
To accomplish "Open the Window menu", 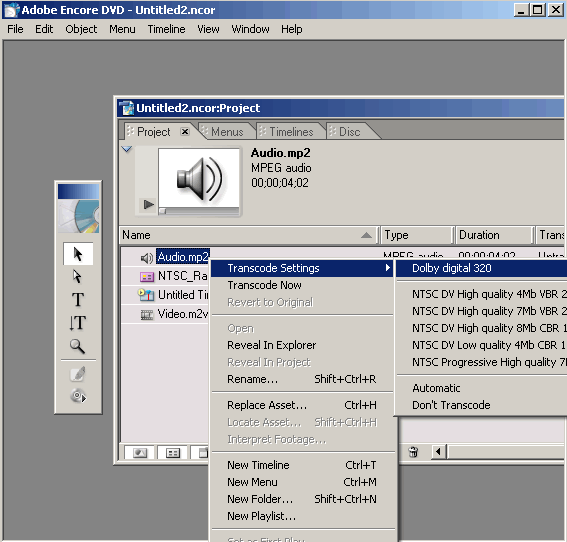I will click(x=250, y=29).
